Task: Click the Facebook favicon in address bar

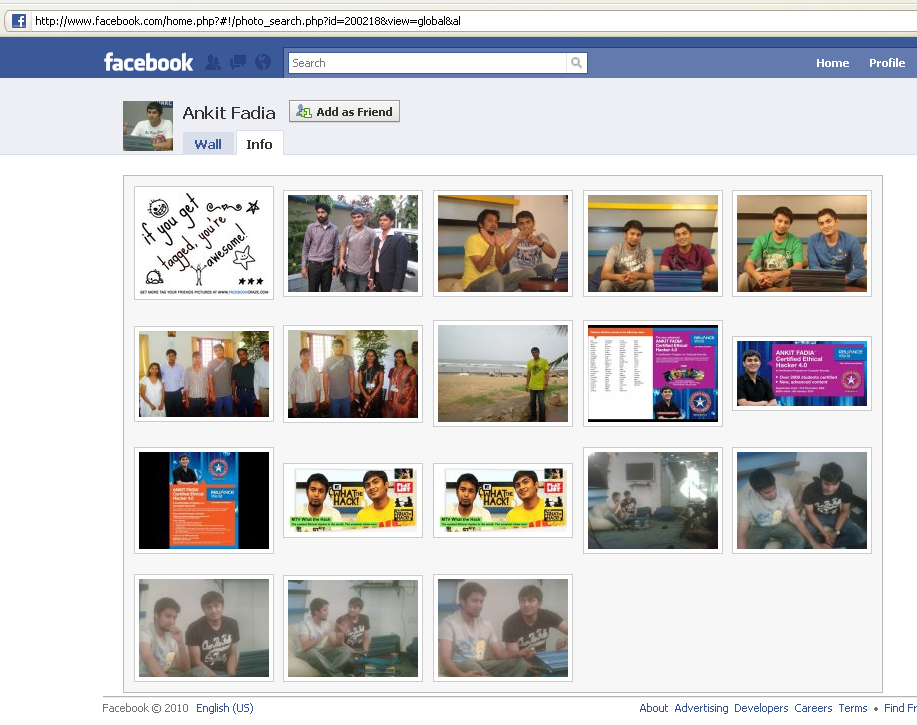Action: [x=18, y=20]
